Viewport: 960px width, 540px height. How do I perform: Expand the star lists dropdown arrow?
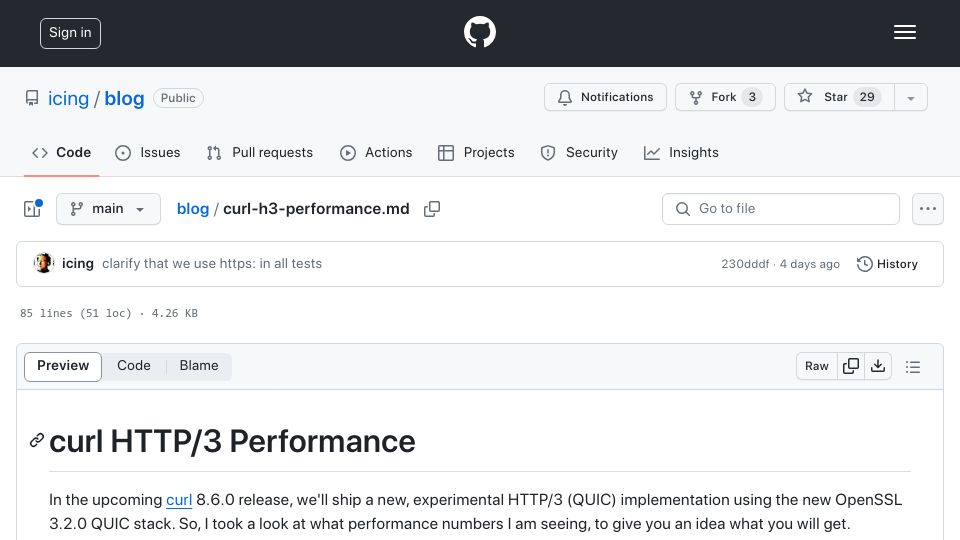pyautogui.click(x=910, y=98)
